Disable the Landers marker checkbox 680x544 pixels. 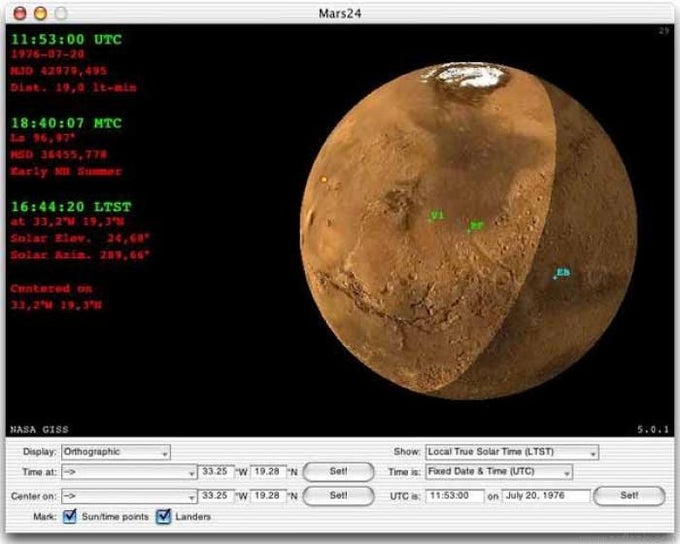point(163,516)
